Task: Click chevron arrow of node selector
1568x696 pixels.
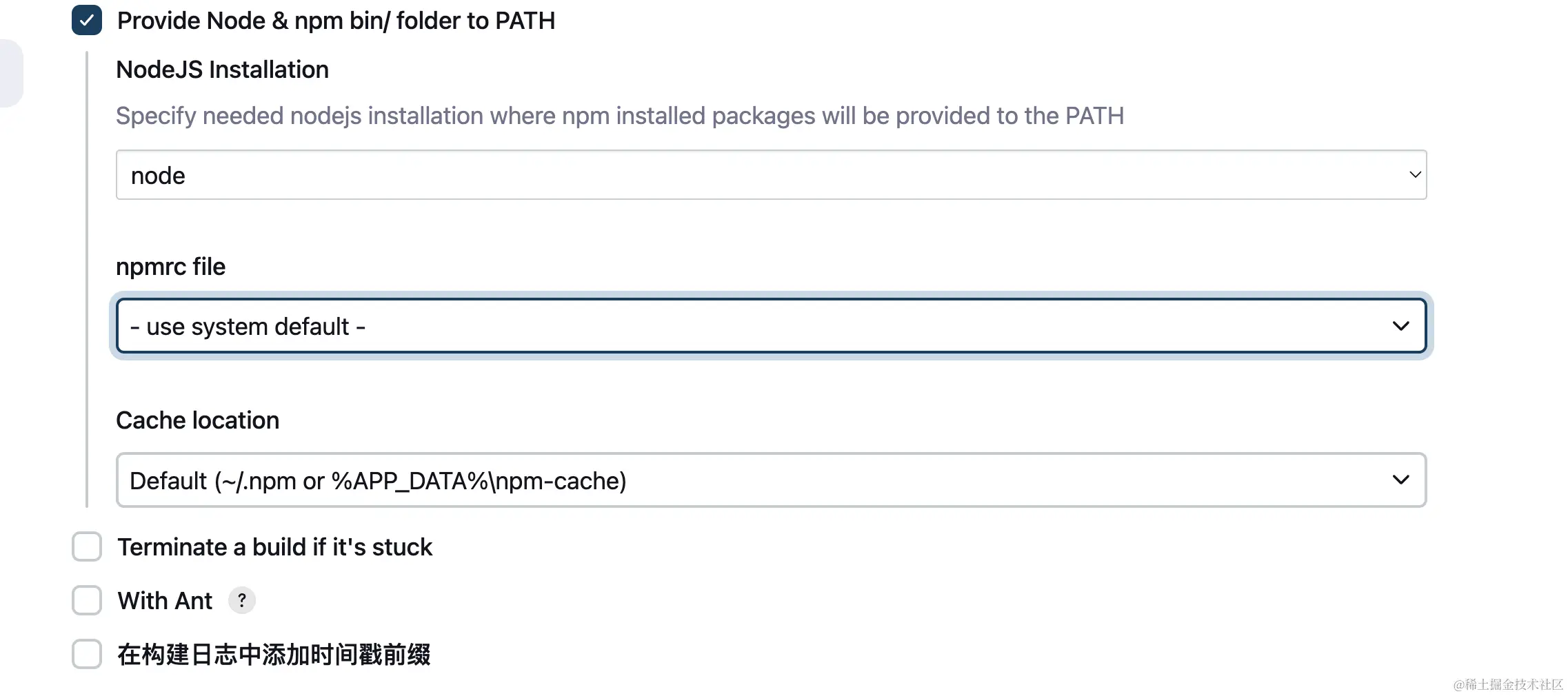Action: pyautogui.click(x=1414, y=175)
